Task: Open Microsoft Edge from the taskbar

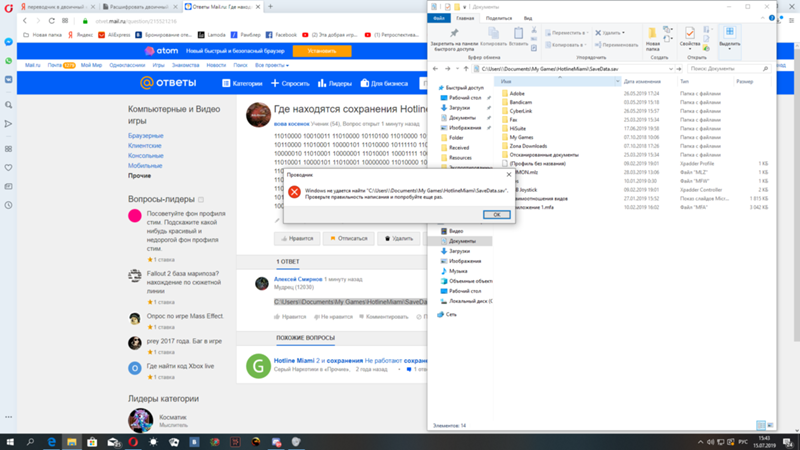Action: tap(52, 442)
